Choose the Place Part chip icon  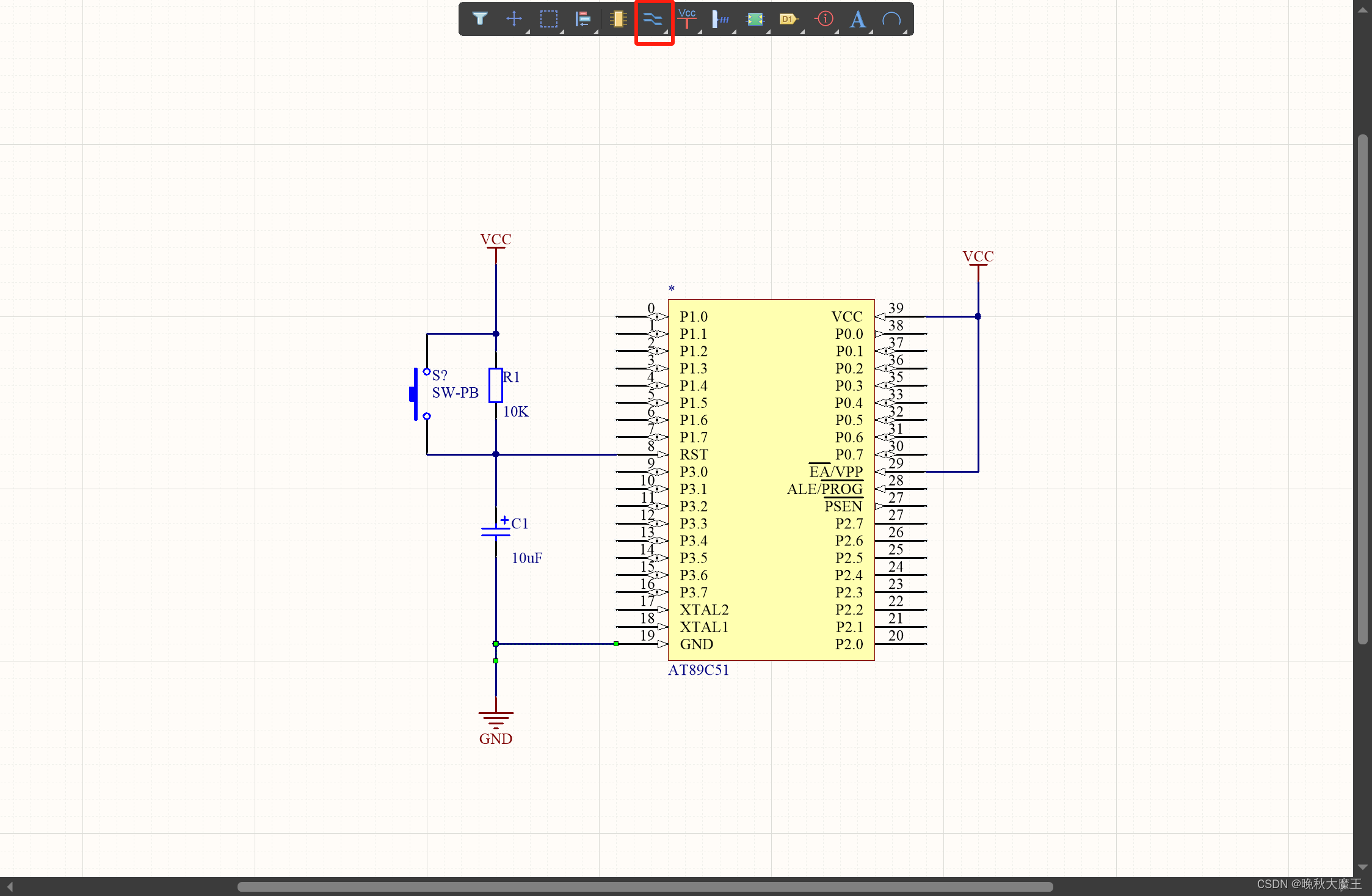coord(618,19)
